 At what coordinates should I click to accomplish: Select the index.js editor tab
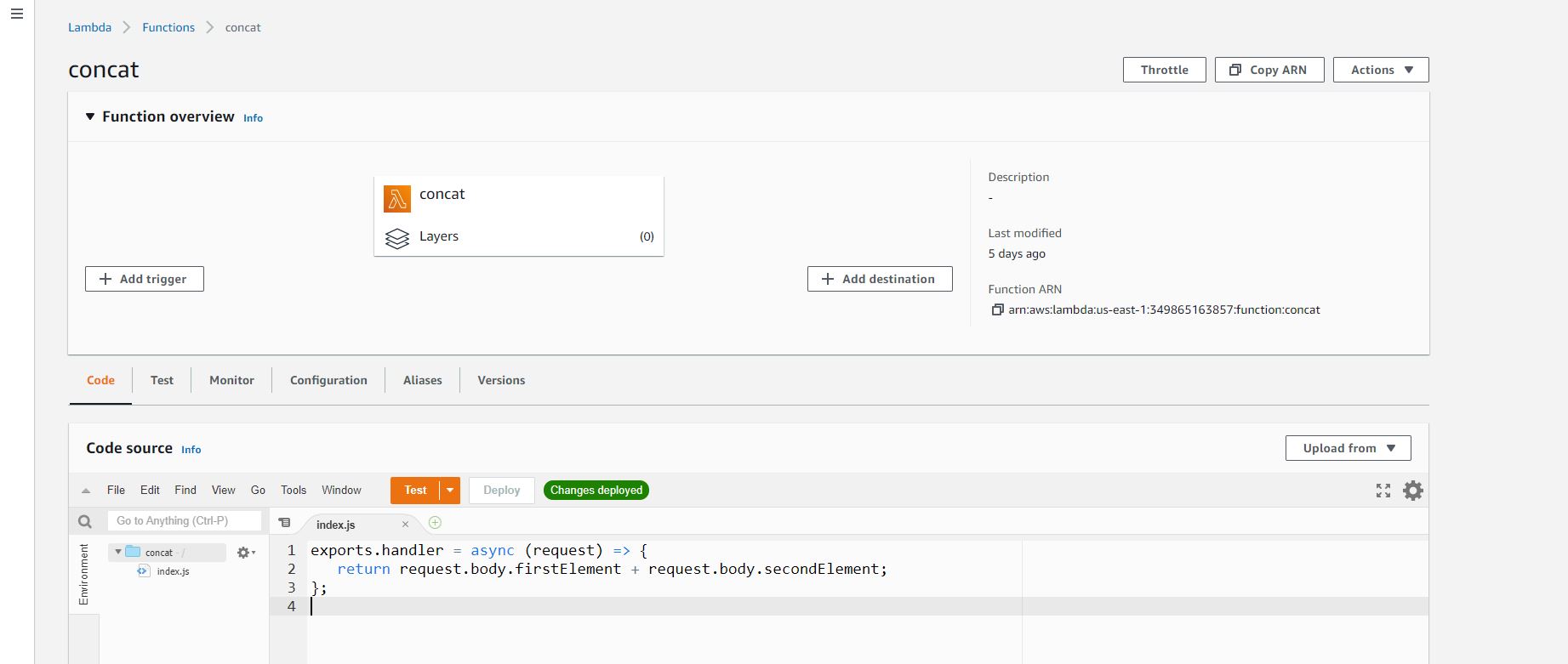tap(336, 525)
